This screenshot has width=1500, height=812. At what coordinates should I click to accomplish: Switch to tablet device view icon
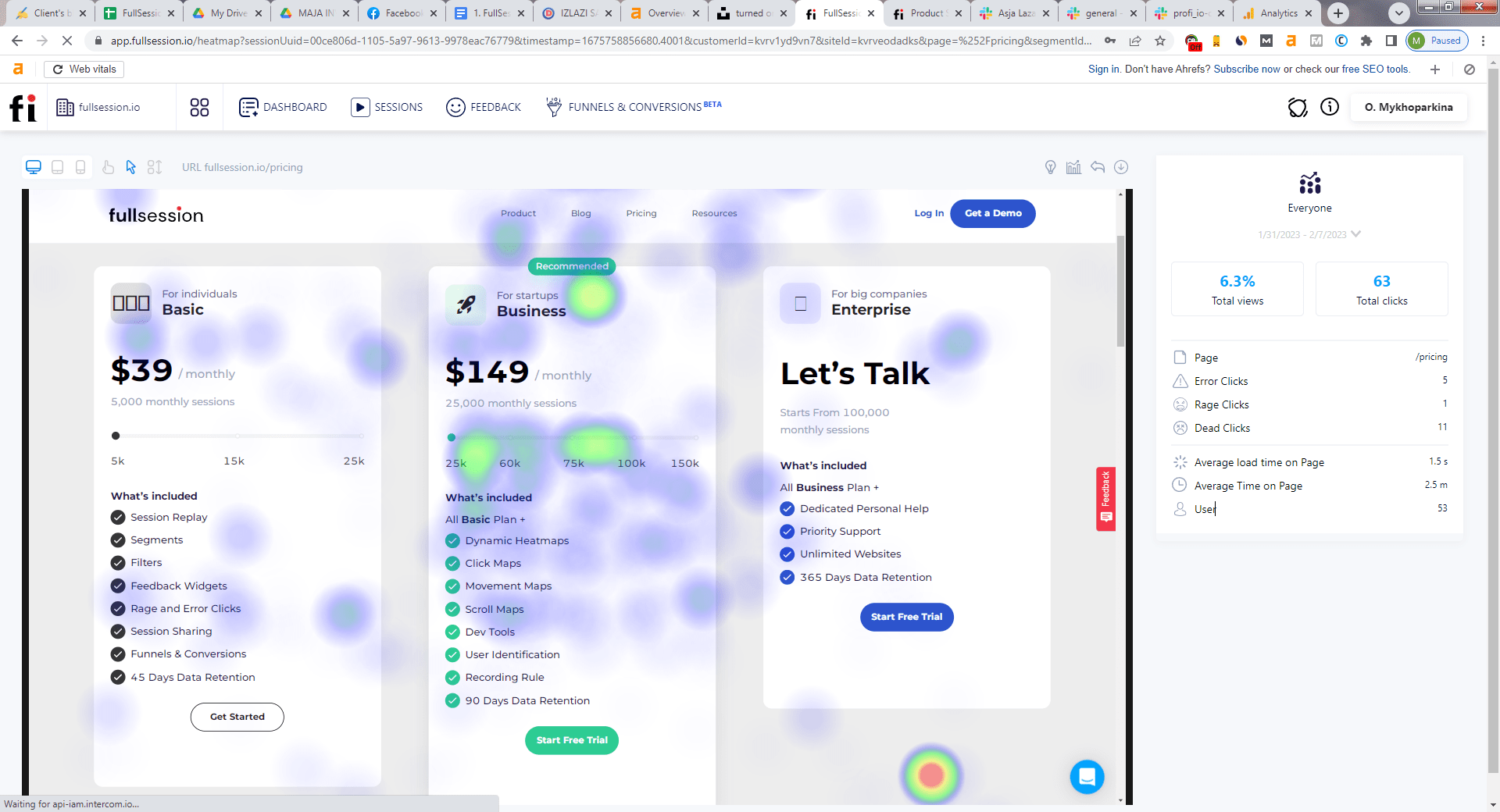pyautogui.click(x=57, y=167)
